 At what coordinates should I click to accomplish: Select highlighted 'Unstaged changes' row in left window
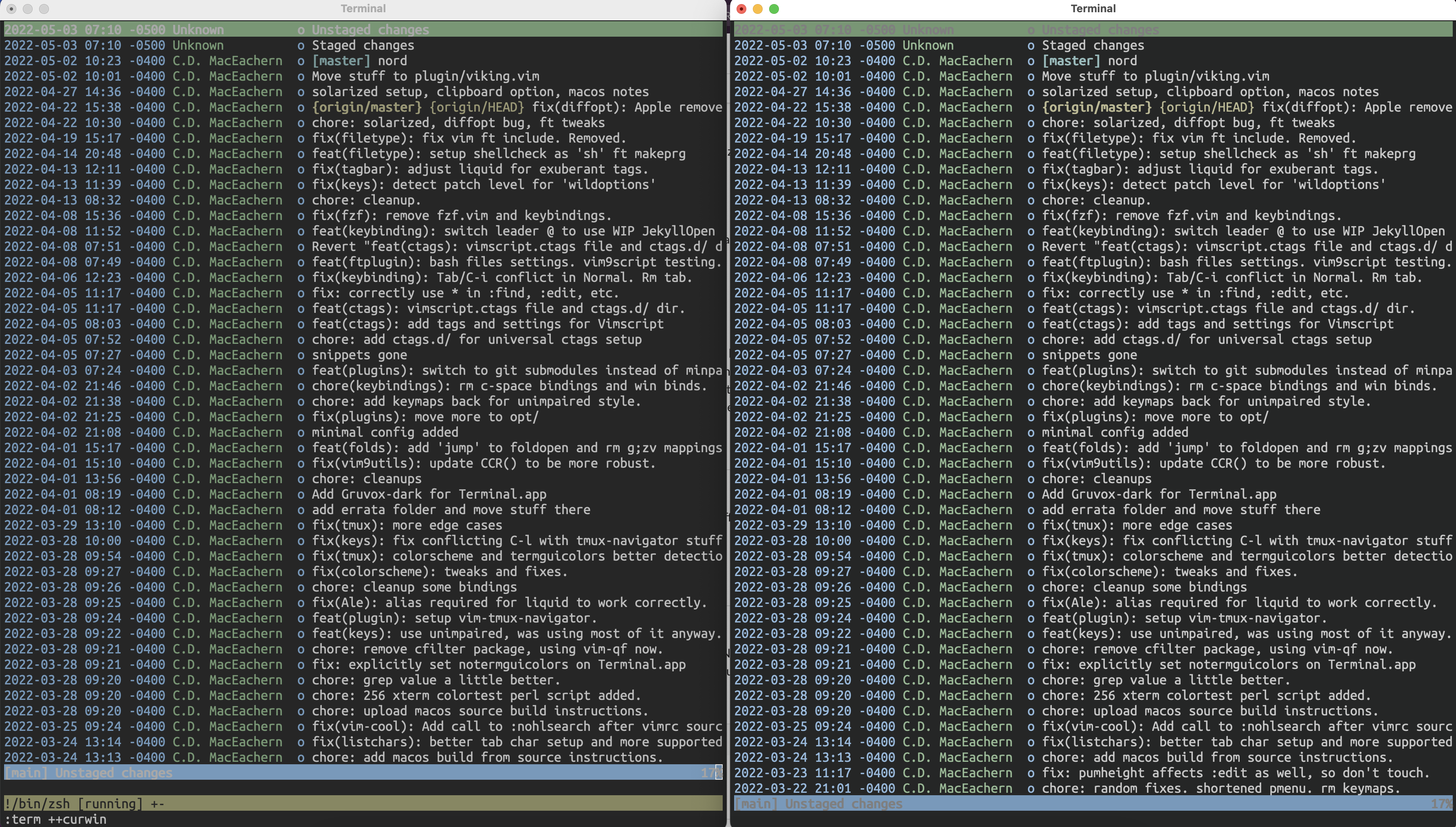[x=370, y=29]
